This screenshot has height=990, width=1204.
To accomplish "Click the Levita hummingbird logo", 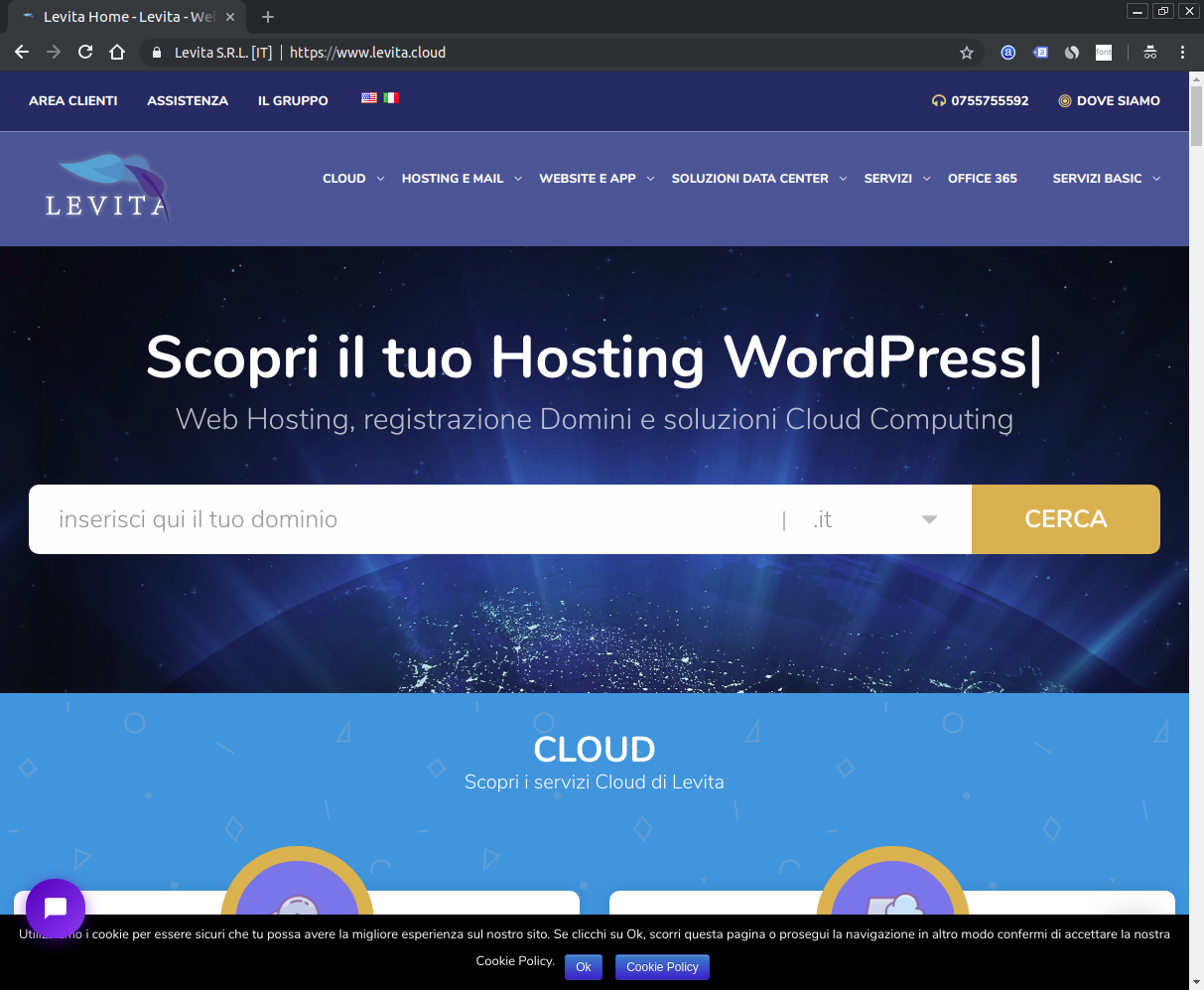I will pyautogui.click(x=107, y=187).
